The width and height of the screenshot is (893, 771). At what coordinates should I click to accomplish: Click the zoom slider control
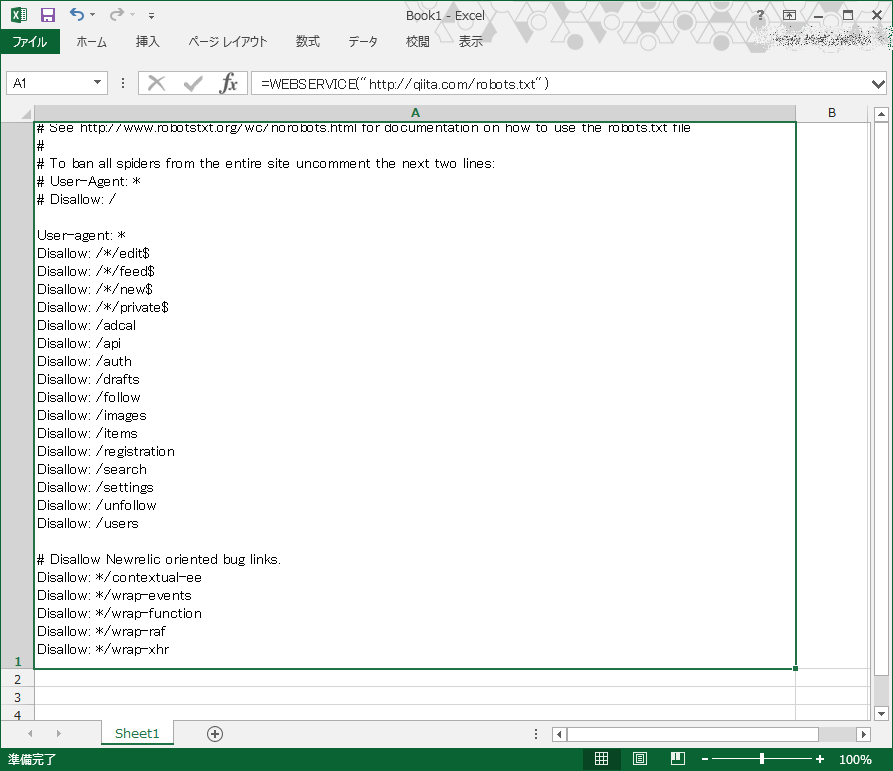[763, 758]
